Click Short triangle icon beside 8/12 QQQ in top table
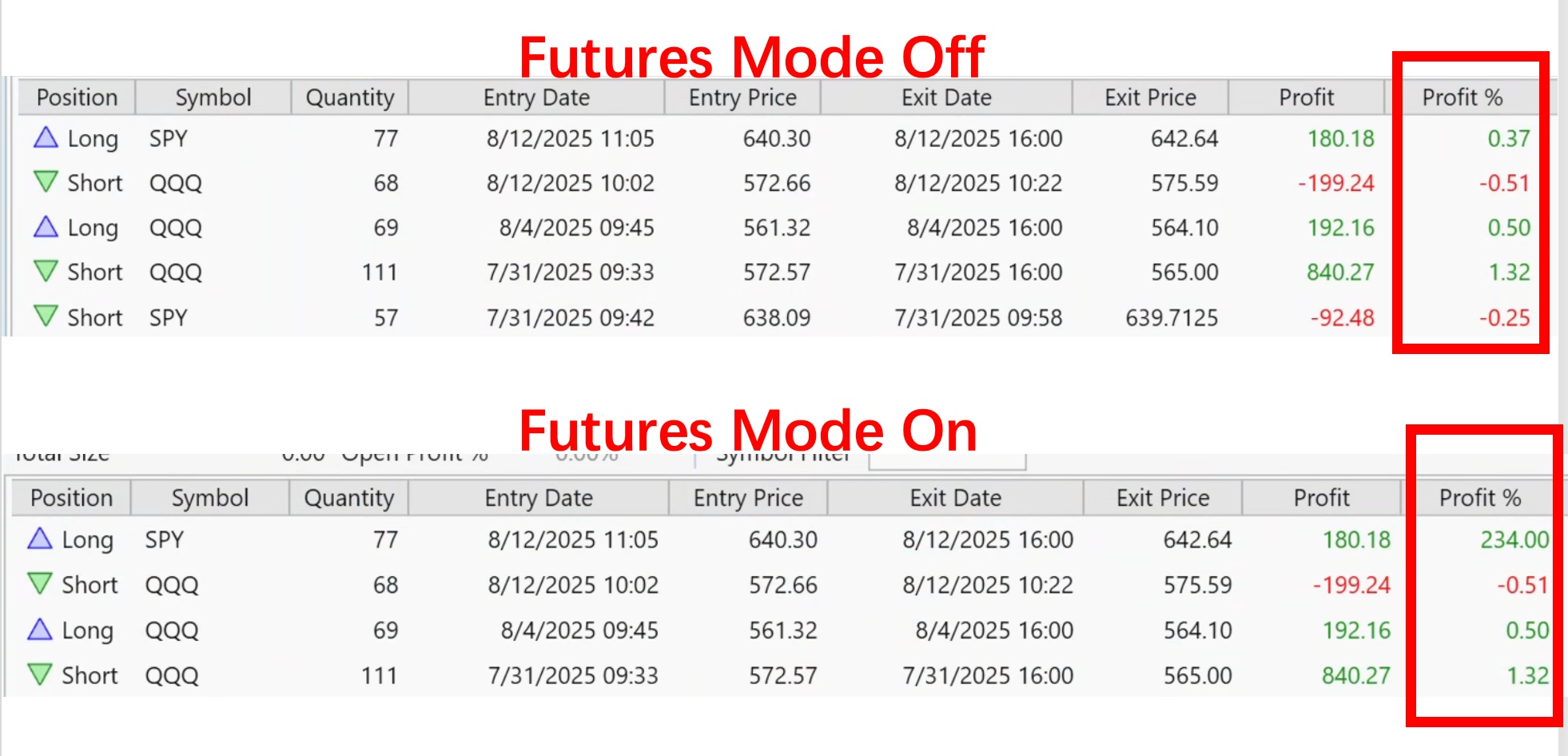This screenshot has width=1568, height=756. (46, 182)
